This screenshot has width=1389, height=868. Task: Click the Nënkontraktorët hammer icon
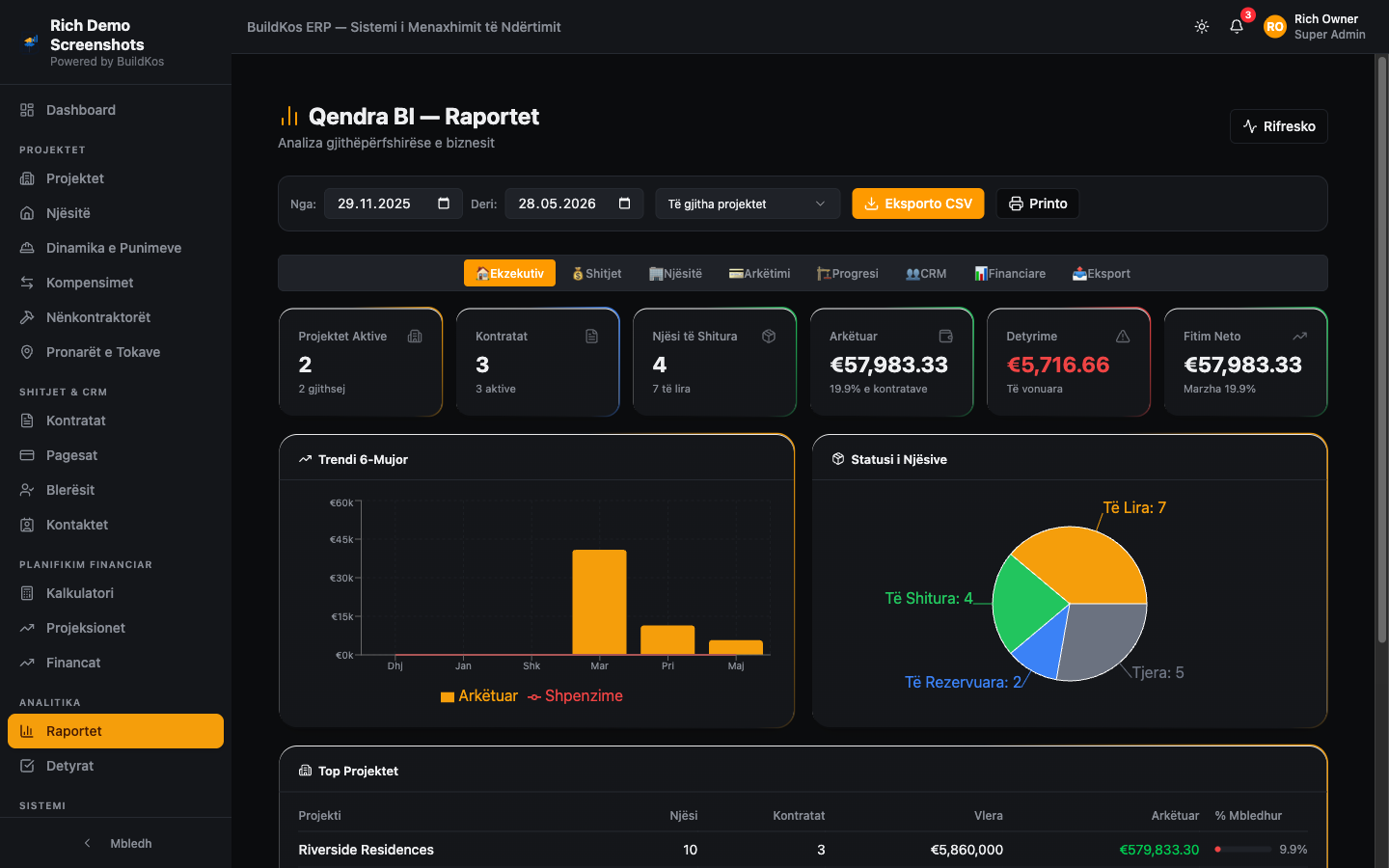coord(27,317)
